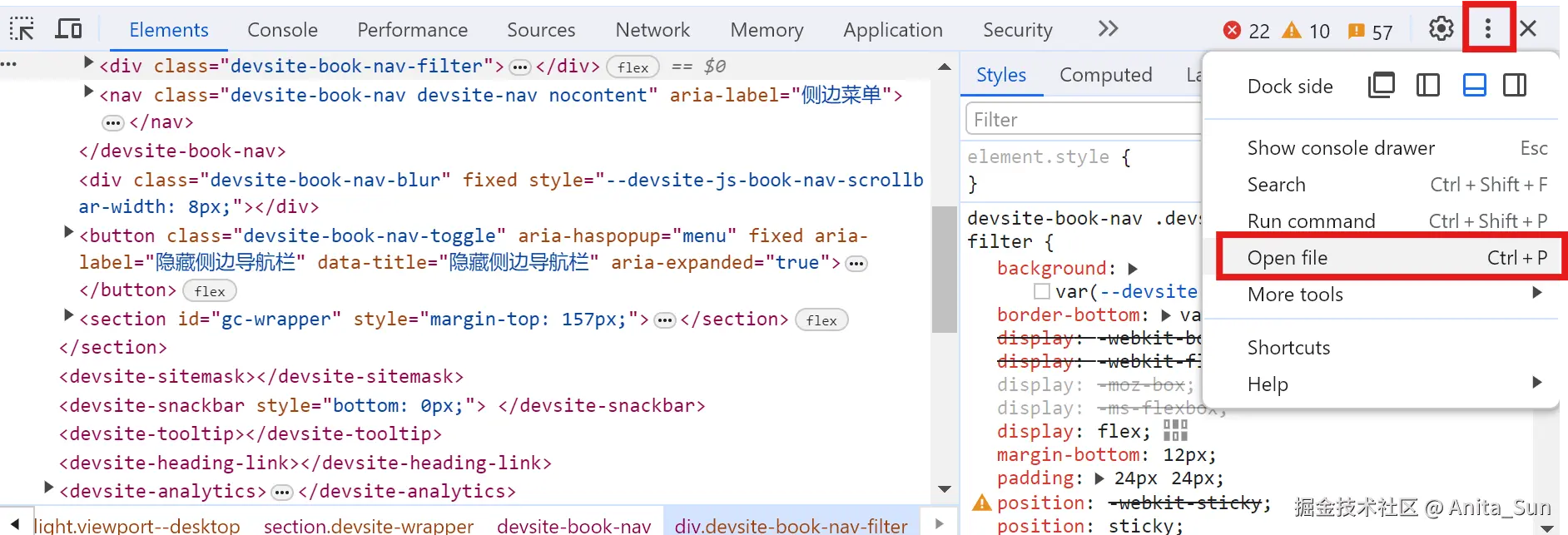Click the warnings triangle count icon
This screenshot has width=1568, height=535.
[x=1292, y=31]
